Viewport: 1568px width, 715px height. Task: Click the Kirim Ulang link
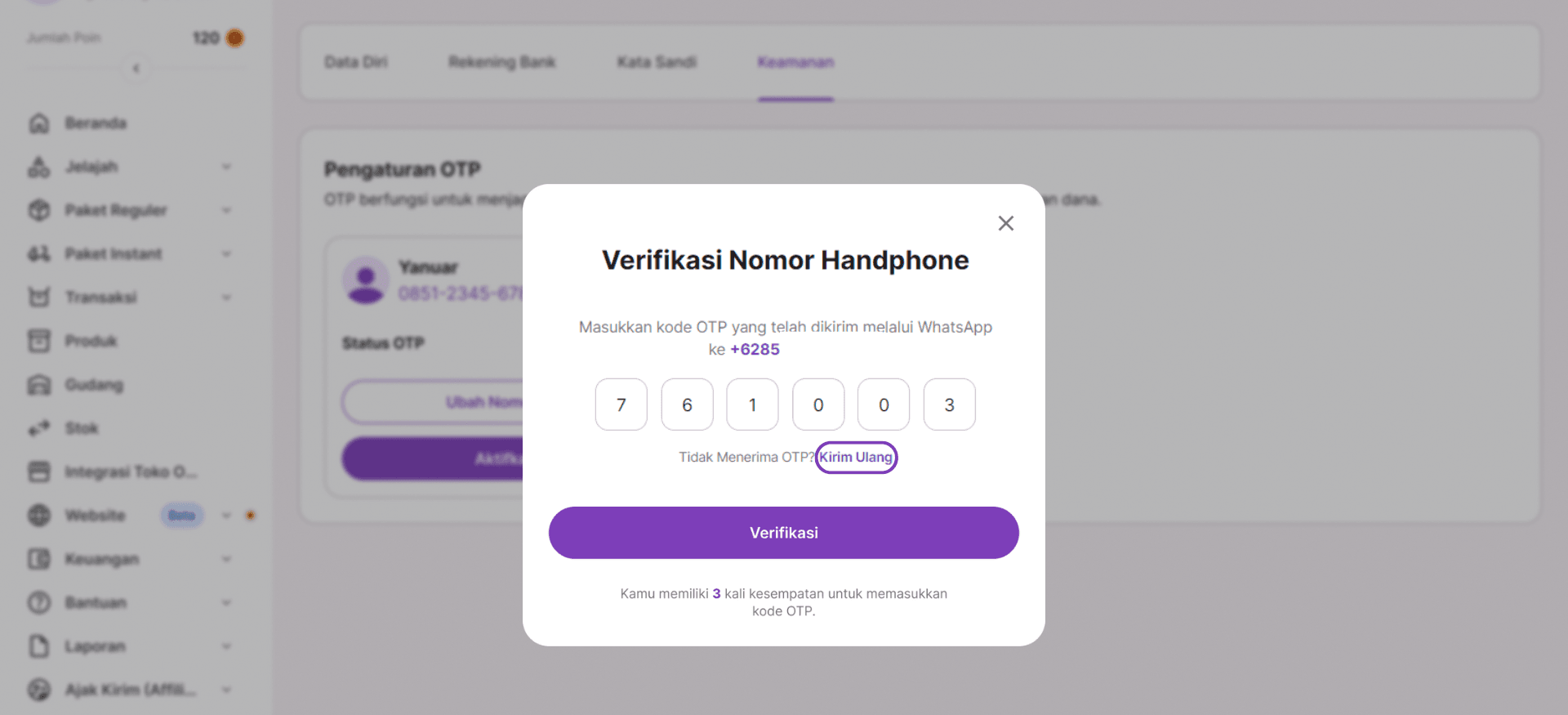coord(856,458)
